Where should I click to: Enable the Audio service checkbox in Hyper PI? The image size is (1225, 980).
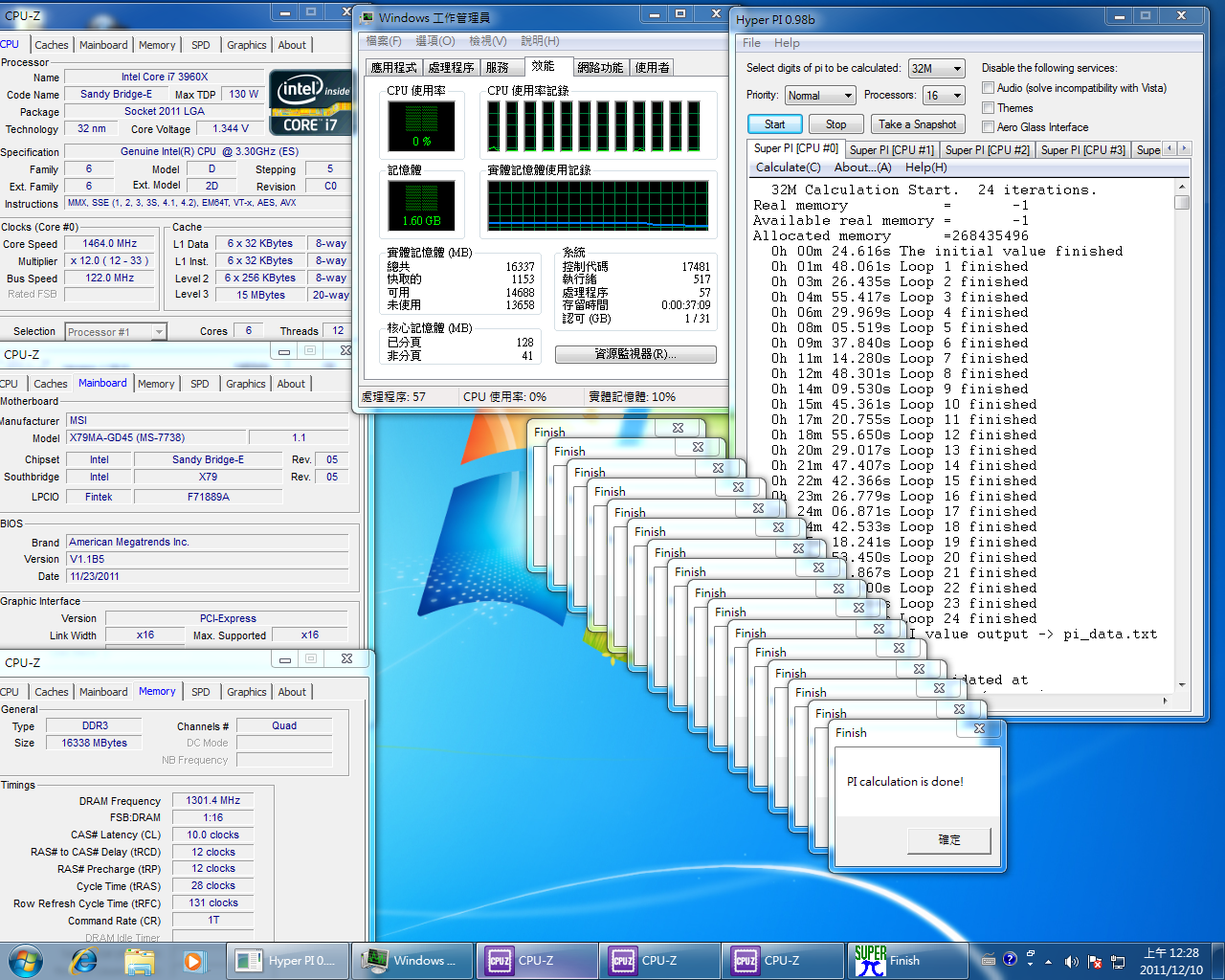[x=989, y=88]
